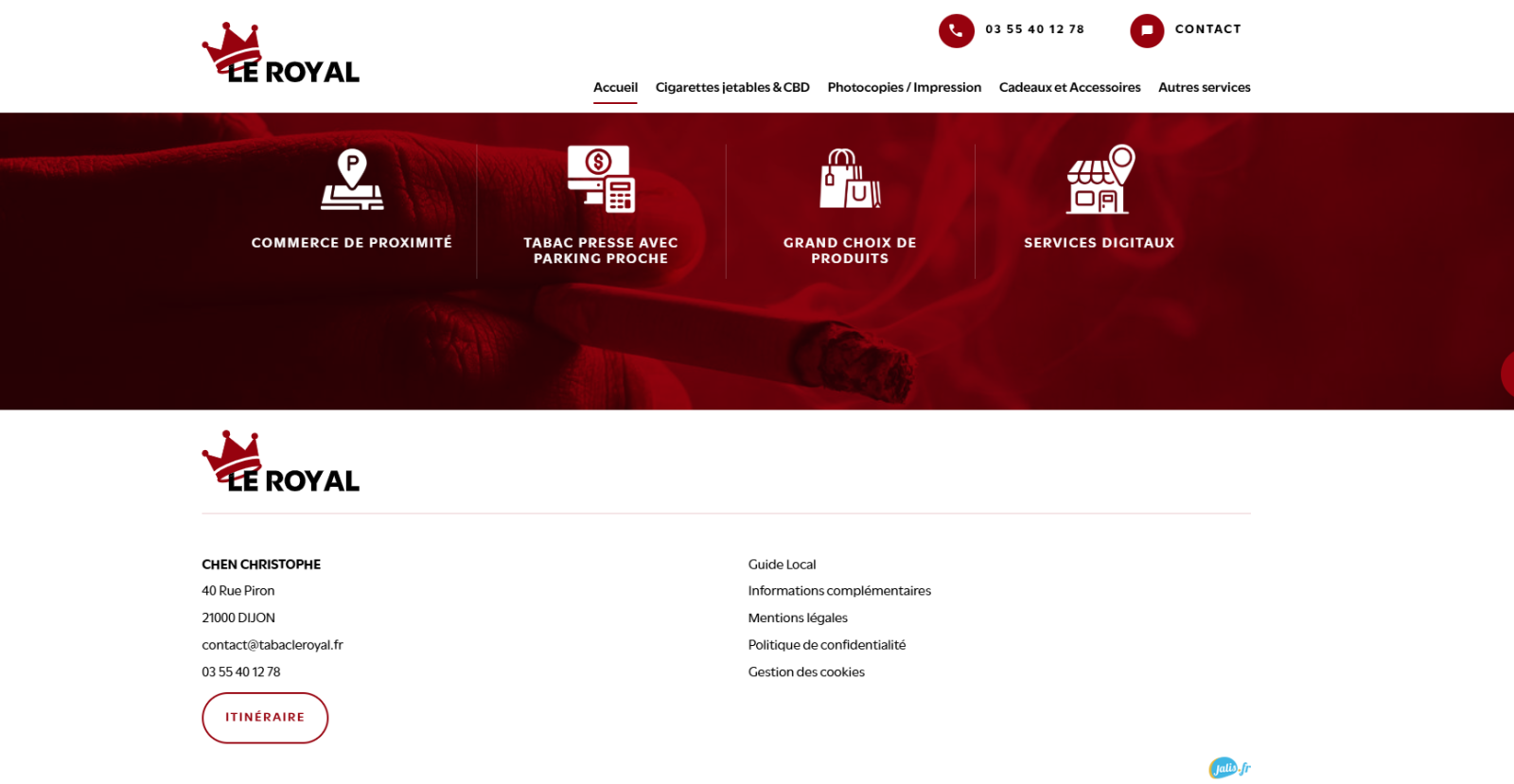
Task: Open the Guide Local link
Action: click(x=782, y=565)
